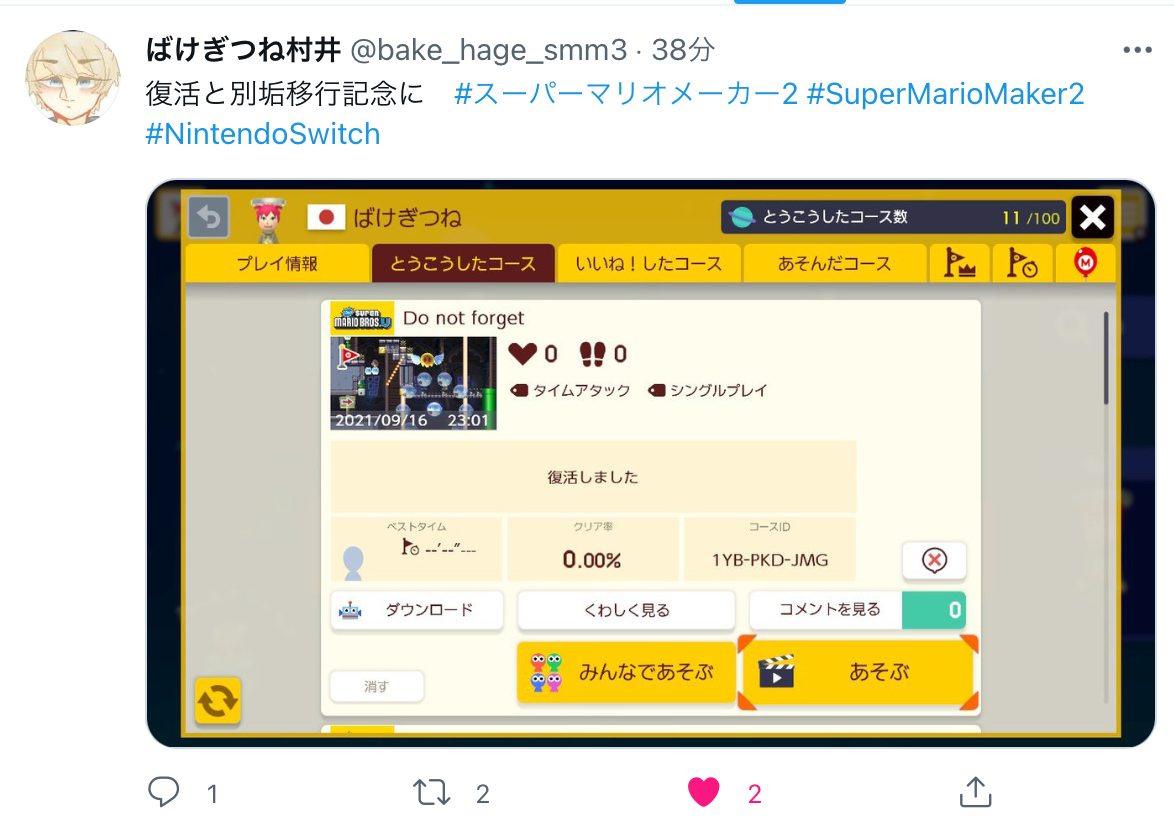Click the ダウンロード button
The width and height of the screenshot is (1174, 834).
tap(417, 610)
